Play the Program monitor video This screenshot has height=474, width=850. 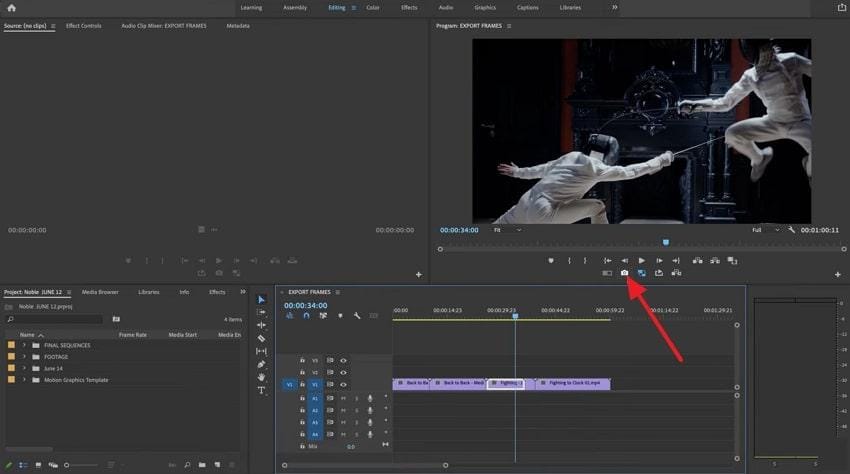pyautogui.click(x=642, y=261)
